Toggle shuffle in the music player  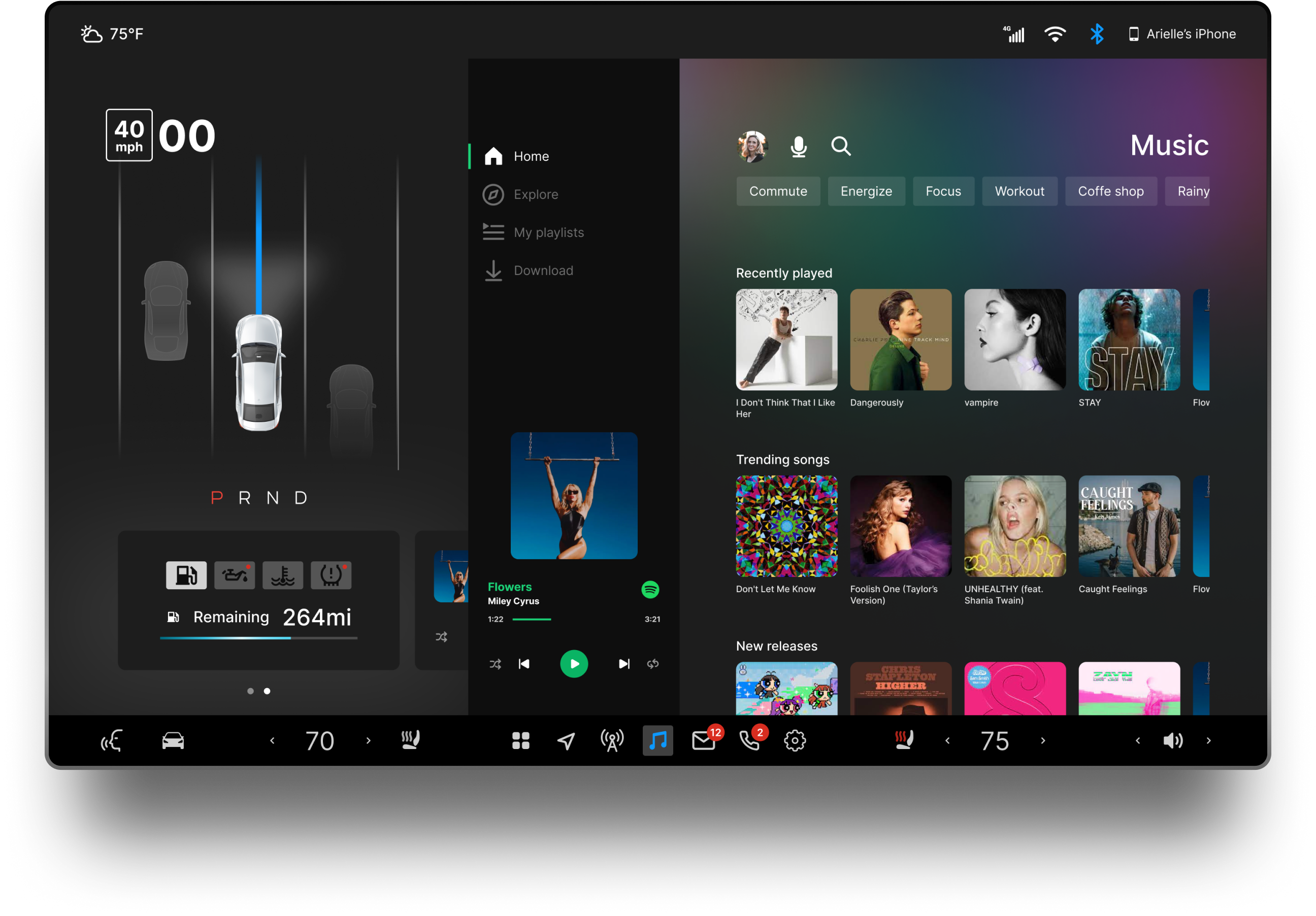click(495, 664)
